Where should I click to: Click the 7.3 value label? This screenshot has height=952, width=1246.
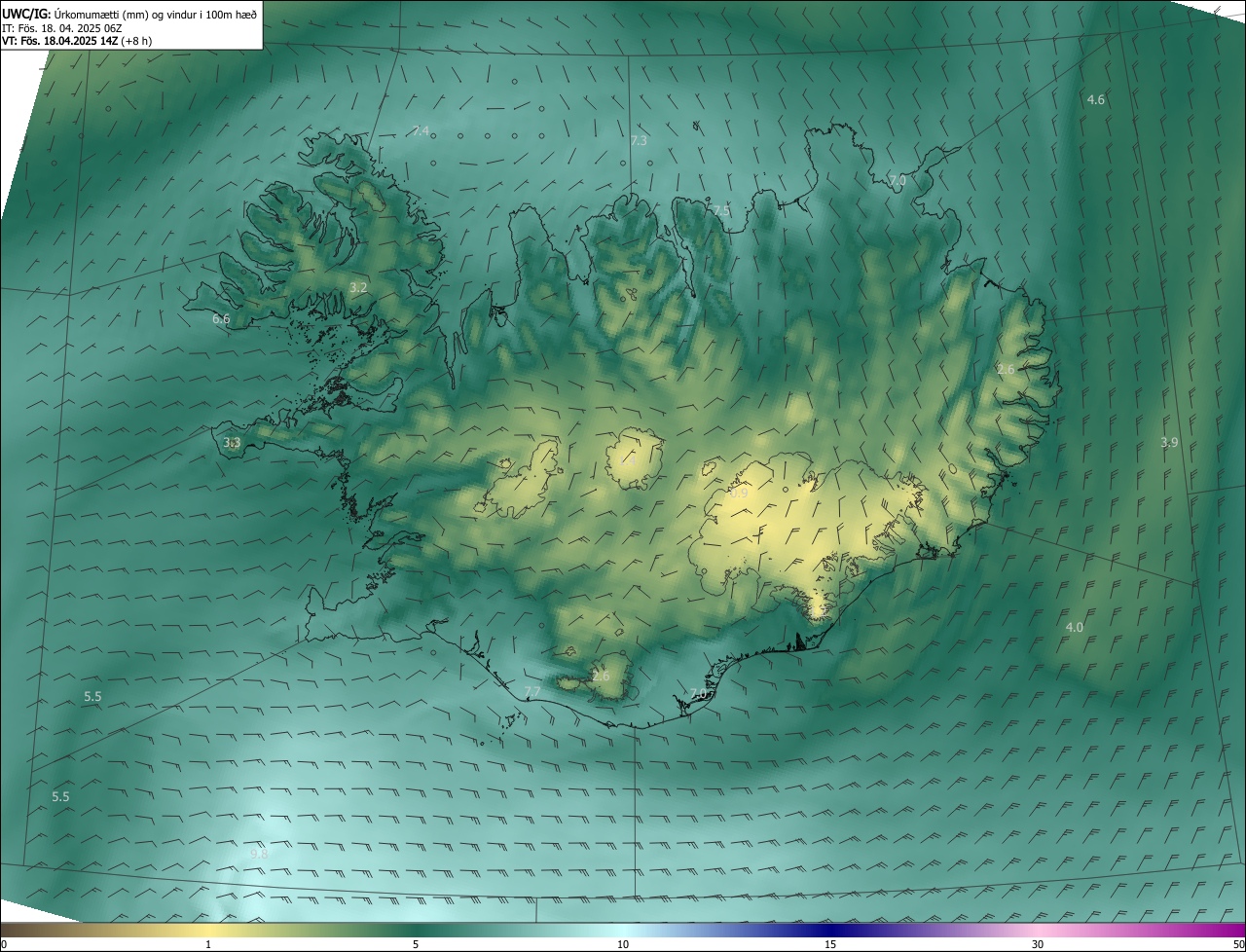click(x=639, y=141)
